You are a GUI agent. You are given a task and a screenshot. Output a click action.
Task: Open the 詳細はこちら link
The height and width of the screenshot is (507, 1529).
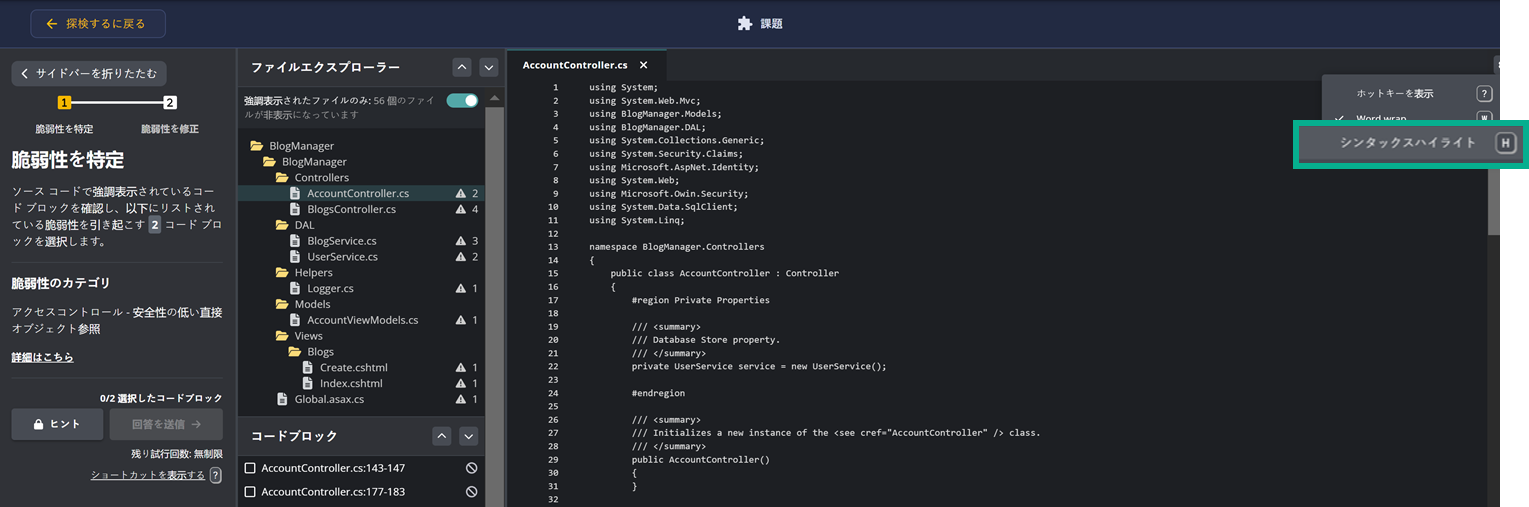[x=42, y=357]
